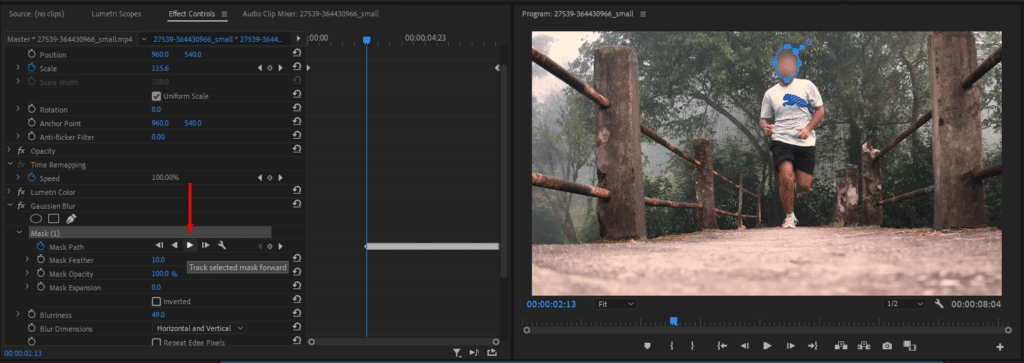The image size is (1024, 363).
Task: Click Program monitor timecode 00:00:02:13
Action: (551, 304)
